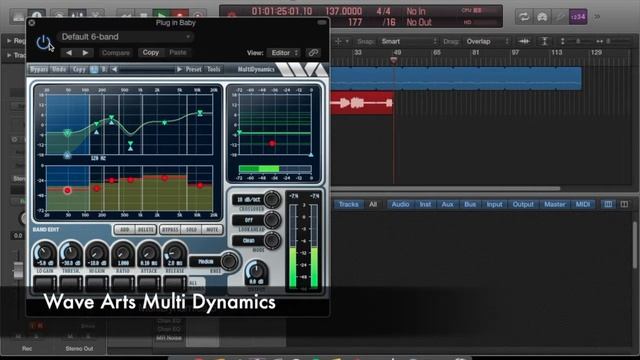This screenshot has height=360, width=640.
Task: Click Undo in MultiDynamics toolbar
Action: [59, 69]
